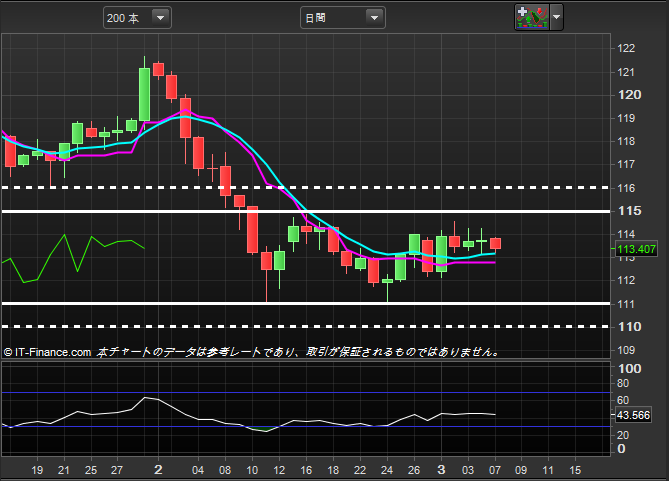Image resolution: width=669 pixels, height=481 pixels.
Task: Click the date label 21 on axis
Action: [64, 470]
